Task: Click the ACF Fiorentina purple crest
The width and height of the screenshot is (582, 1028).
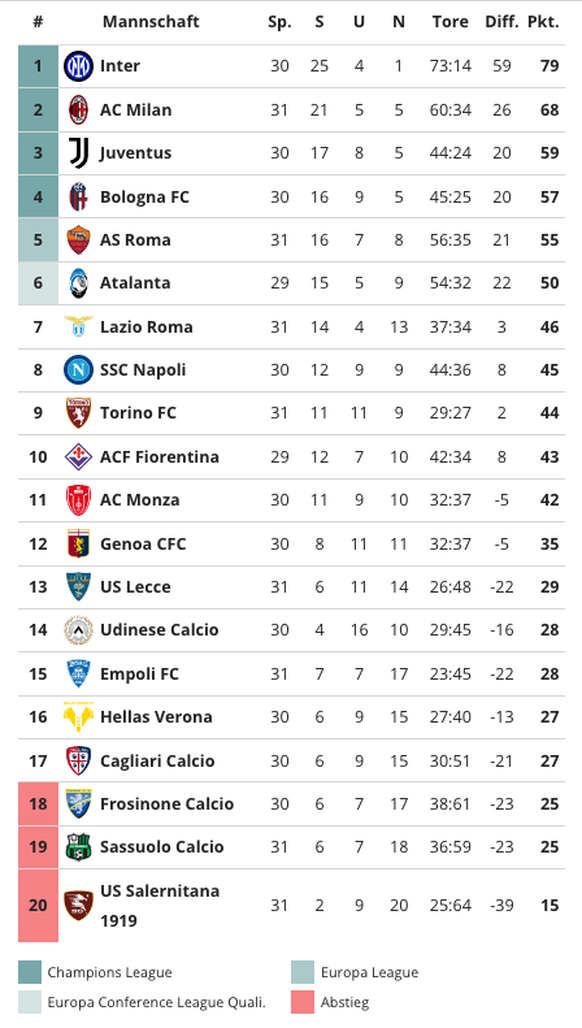Action: (x=78, y=457)
